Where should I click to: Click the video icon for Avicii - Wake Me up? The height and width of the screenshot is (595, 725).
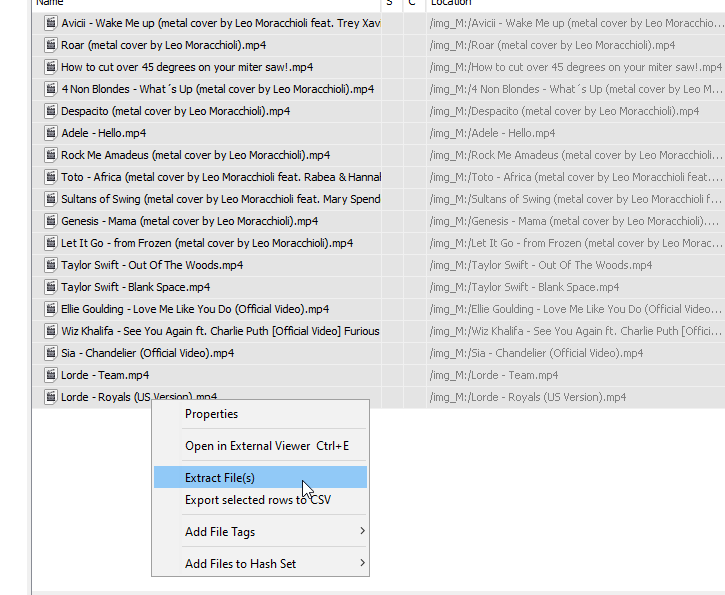(x=50, y=23)
